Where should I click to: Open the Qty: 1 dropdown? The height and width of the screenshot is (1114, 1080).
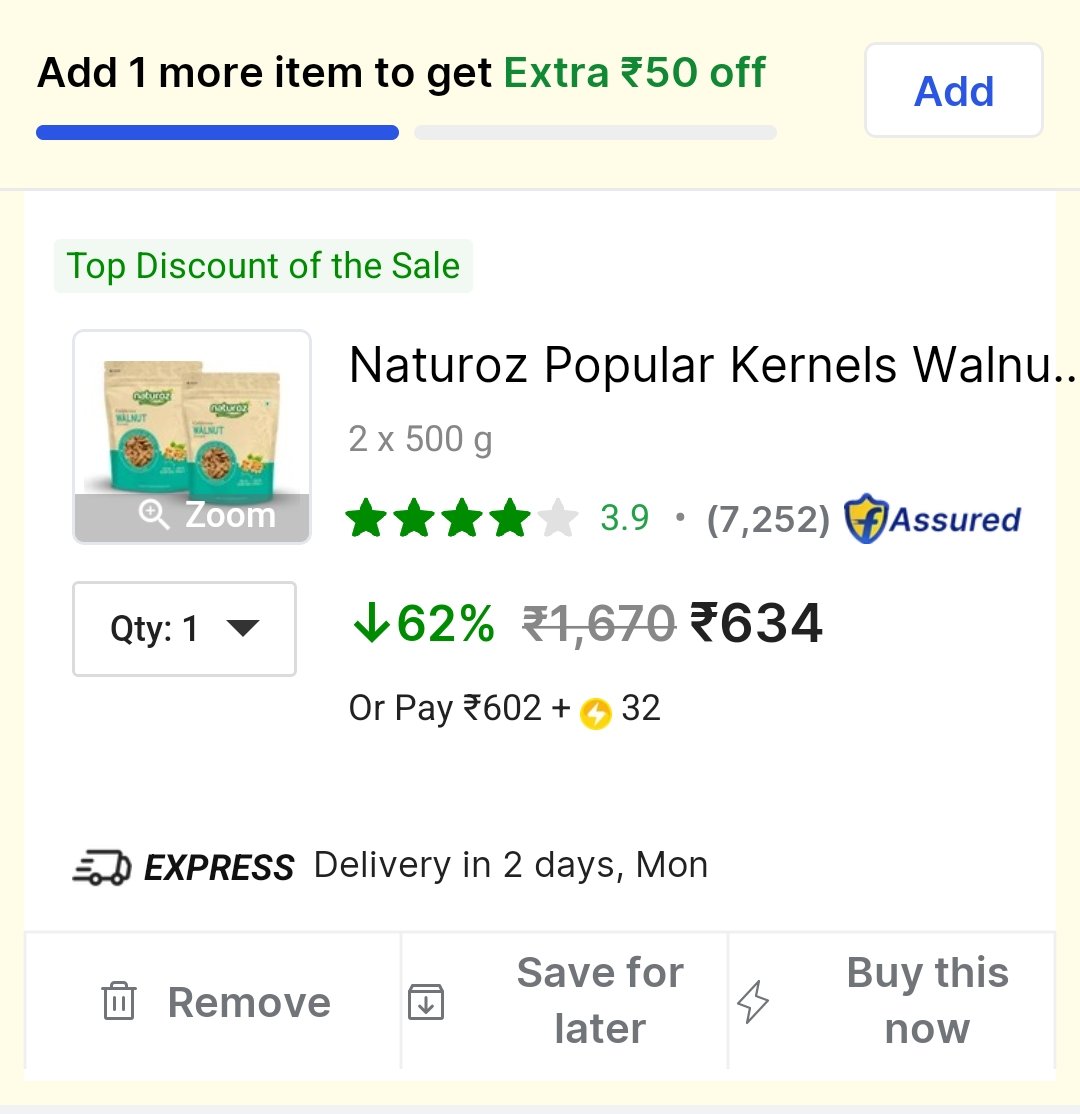coord(184,629)
